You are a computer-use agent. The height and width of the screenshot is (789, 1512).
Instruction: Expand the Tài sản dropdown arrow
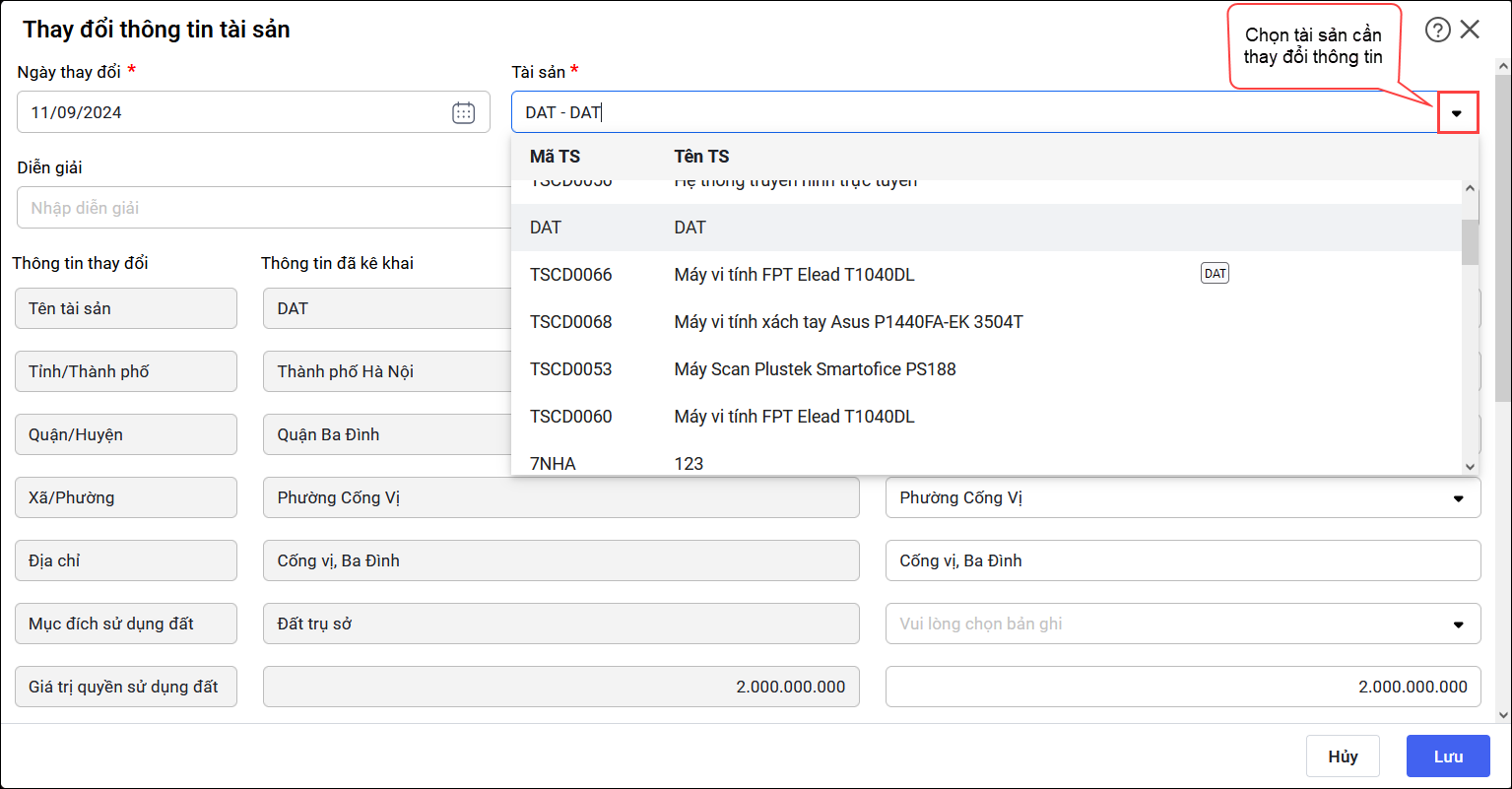pos(1457,113)
